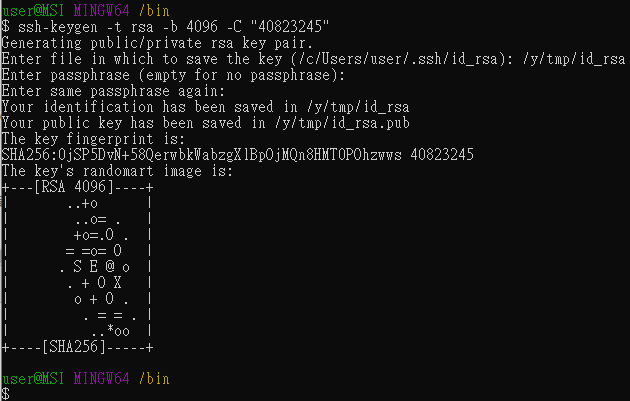Click "The key's randomart image is:" line
Viewport: 630px width, 401px height.
(x=117, y=171)
